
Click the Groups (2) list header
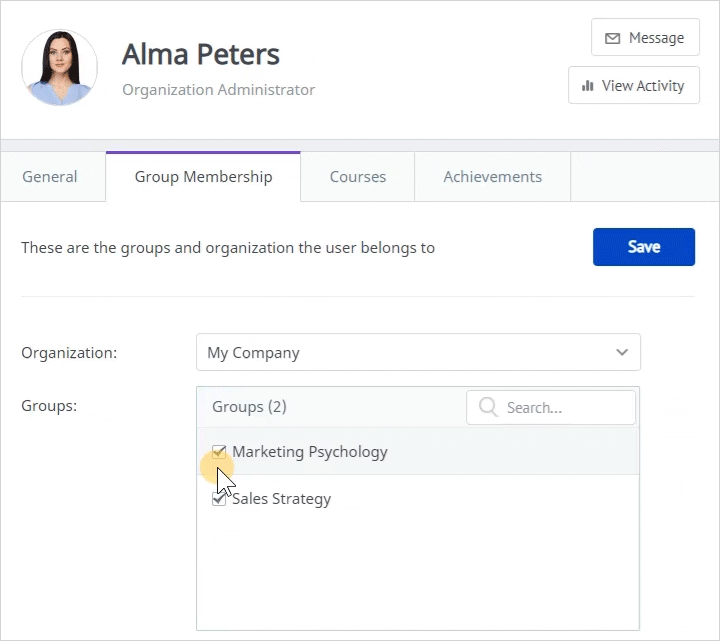coord(249,407)
